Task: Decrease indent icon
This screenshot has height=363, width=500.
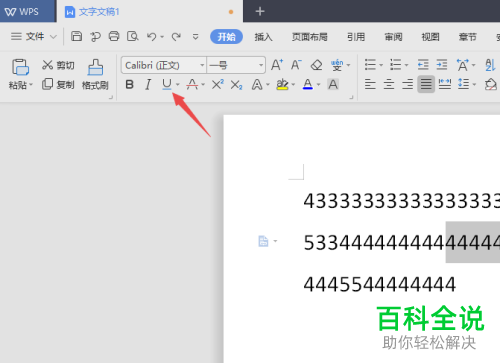Action: 423,65
